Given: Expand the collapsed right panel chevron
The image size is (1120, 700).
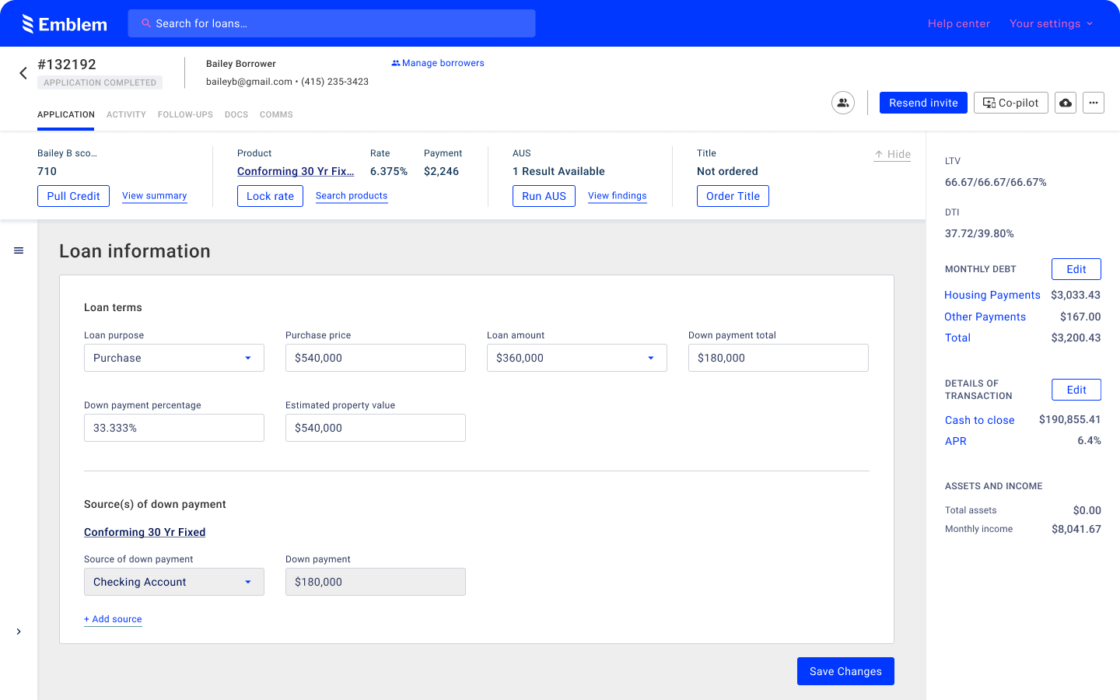Looking at the screenshot, I should [x=18, y=631].
